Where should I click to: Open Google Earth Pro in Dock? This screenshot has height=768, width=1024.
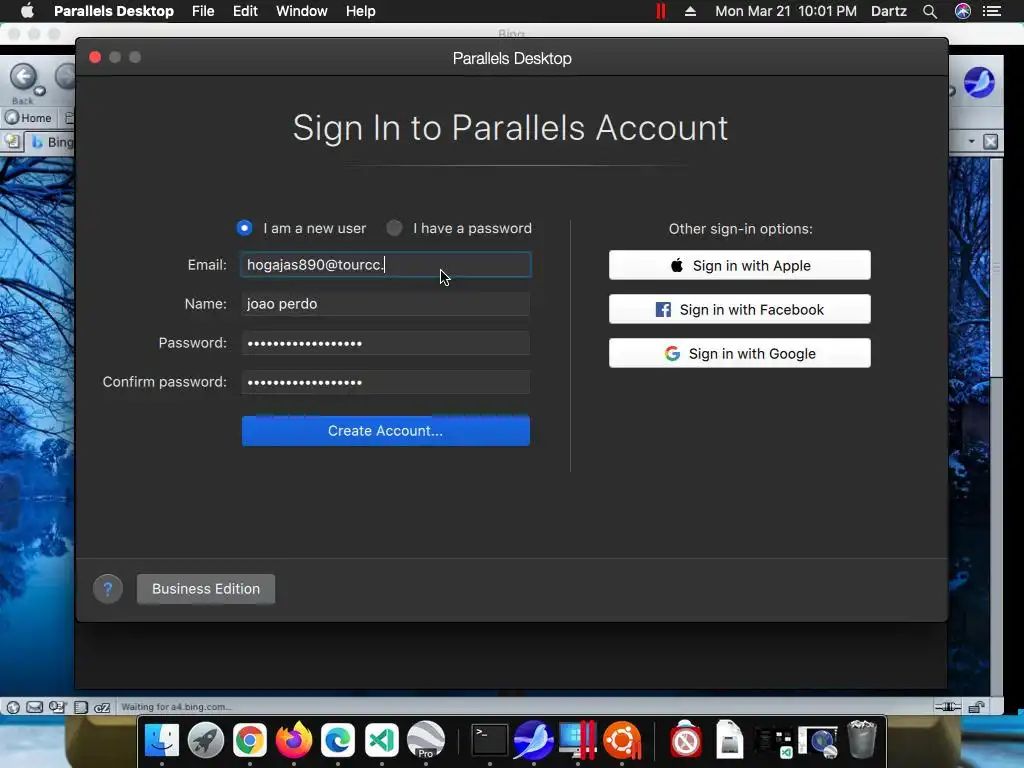pyautogui.click(x=426, y=740)
